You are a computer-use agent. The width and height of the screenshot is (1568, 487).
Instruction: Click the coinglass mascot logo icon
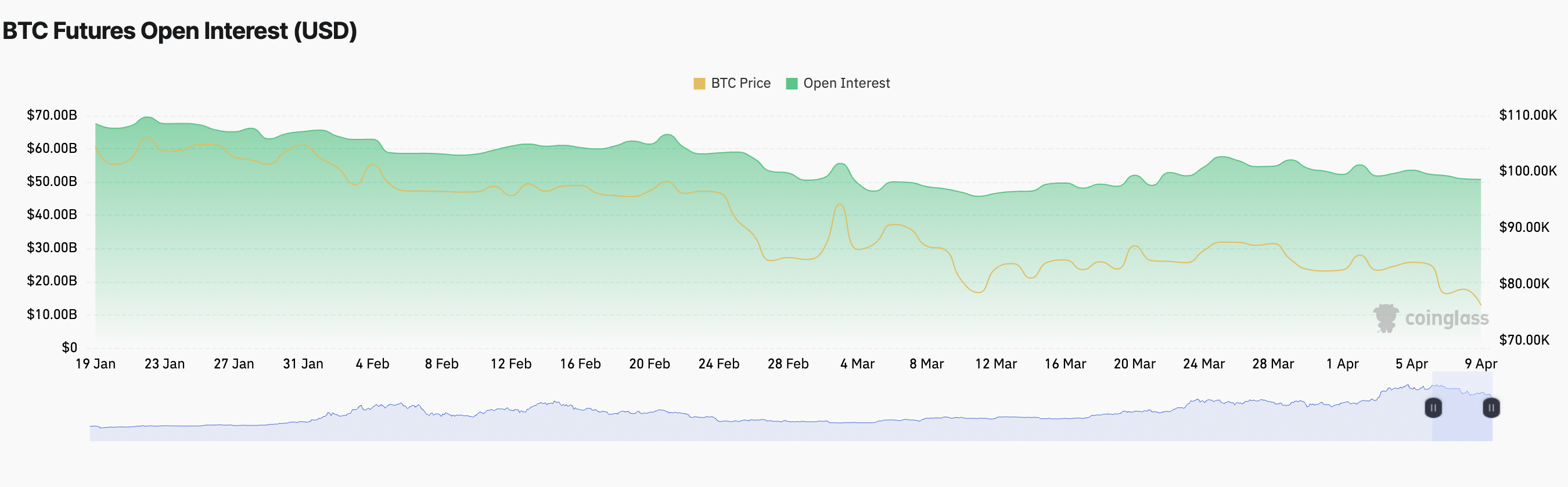click(1386, 318)
